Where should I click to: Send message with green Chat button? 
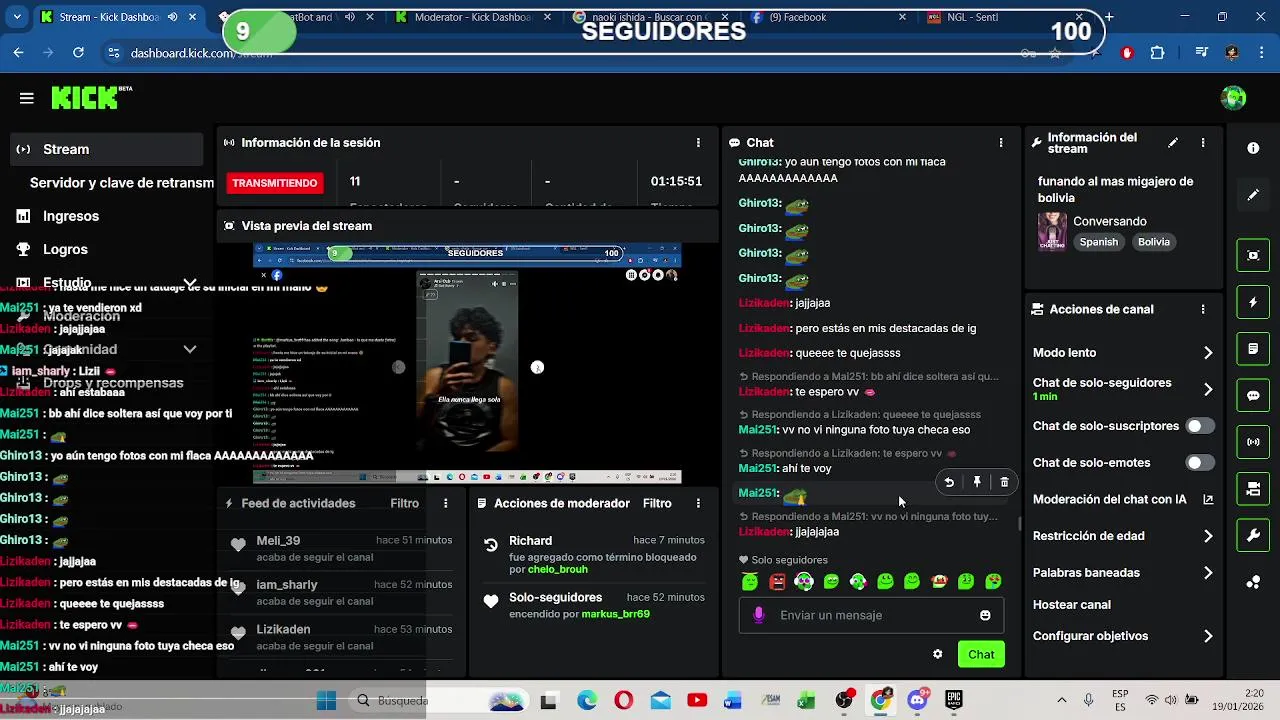pos(981,654)
